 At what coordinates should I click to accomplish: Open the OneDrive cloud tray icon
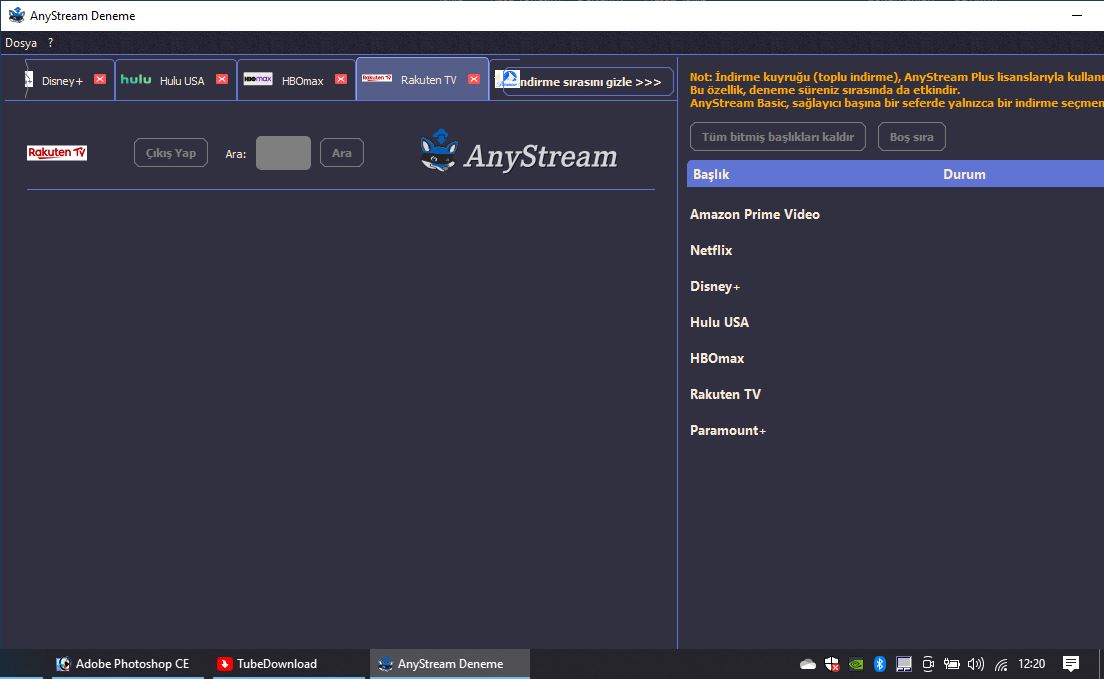coord(808,664)
